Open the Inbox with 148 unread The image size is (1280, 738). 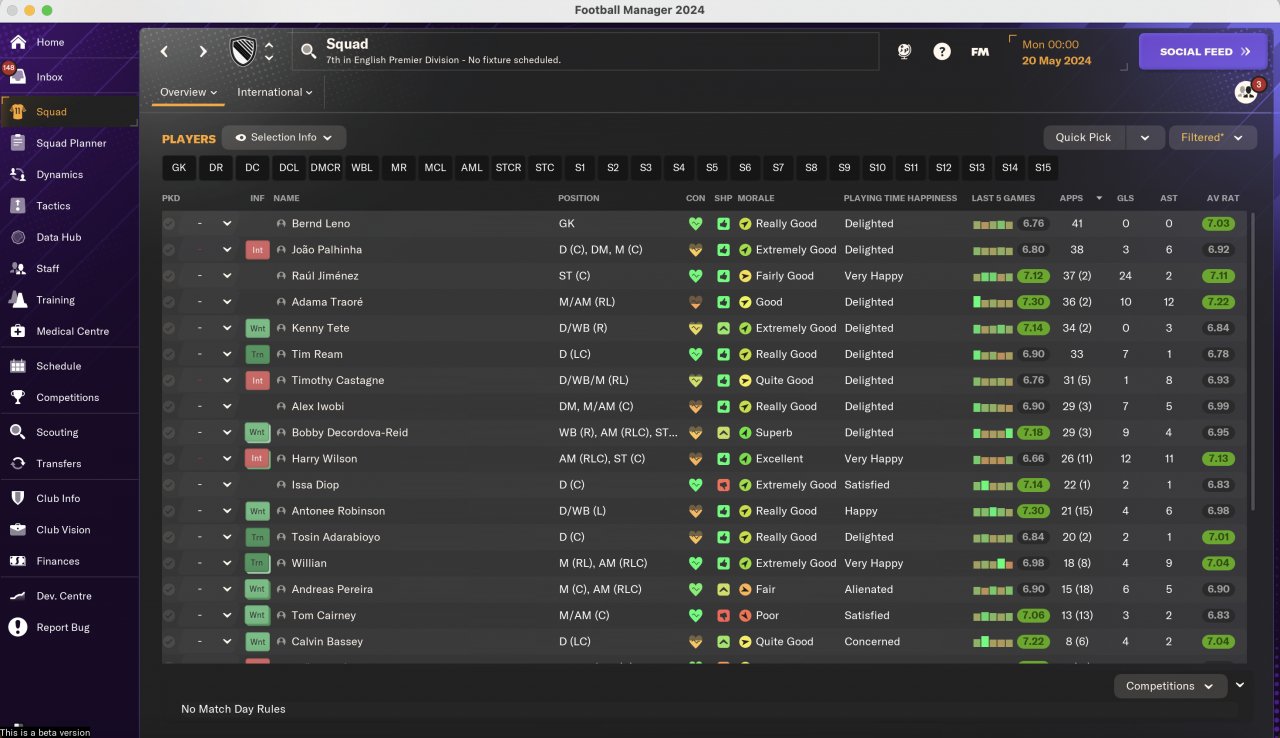[50, 77]
